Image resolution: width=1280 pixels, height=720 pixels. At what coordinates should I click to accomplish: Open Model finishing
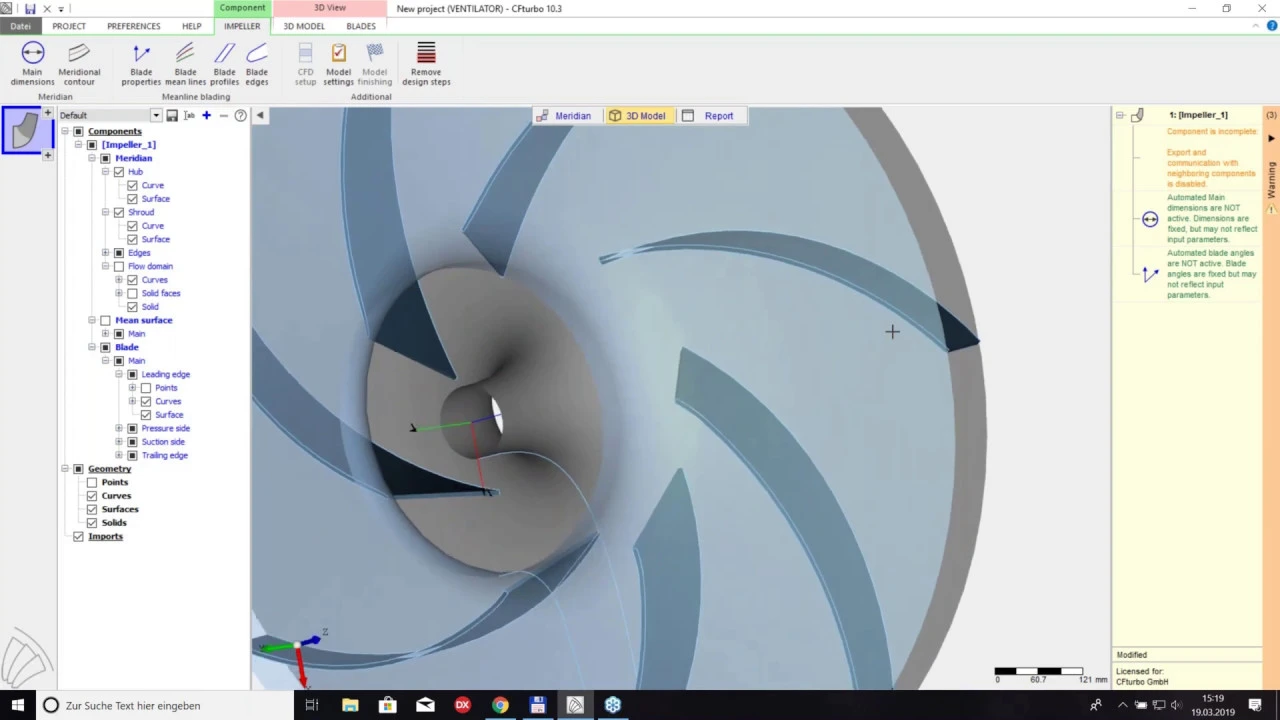point(375,64)
